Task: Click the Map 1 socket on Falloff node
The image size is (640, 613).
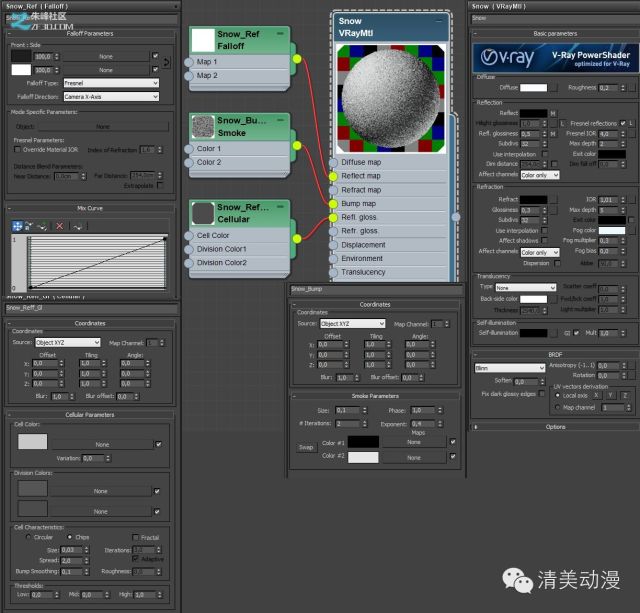Action: (189, 62)
